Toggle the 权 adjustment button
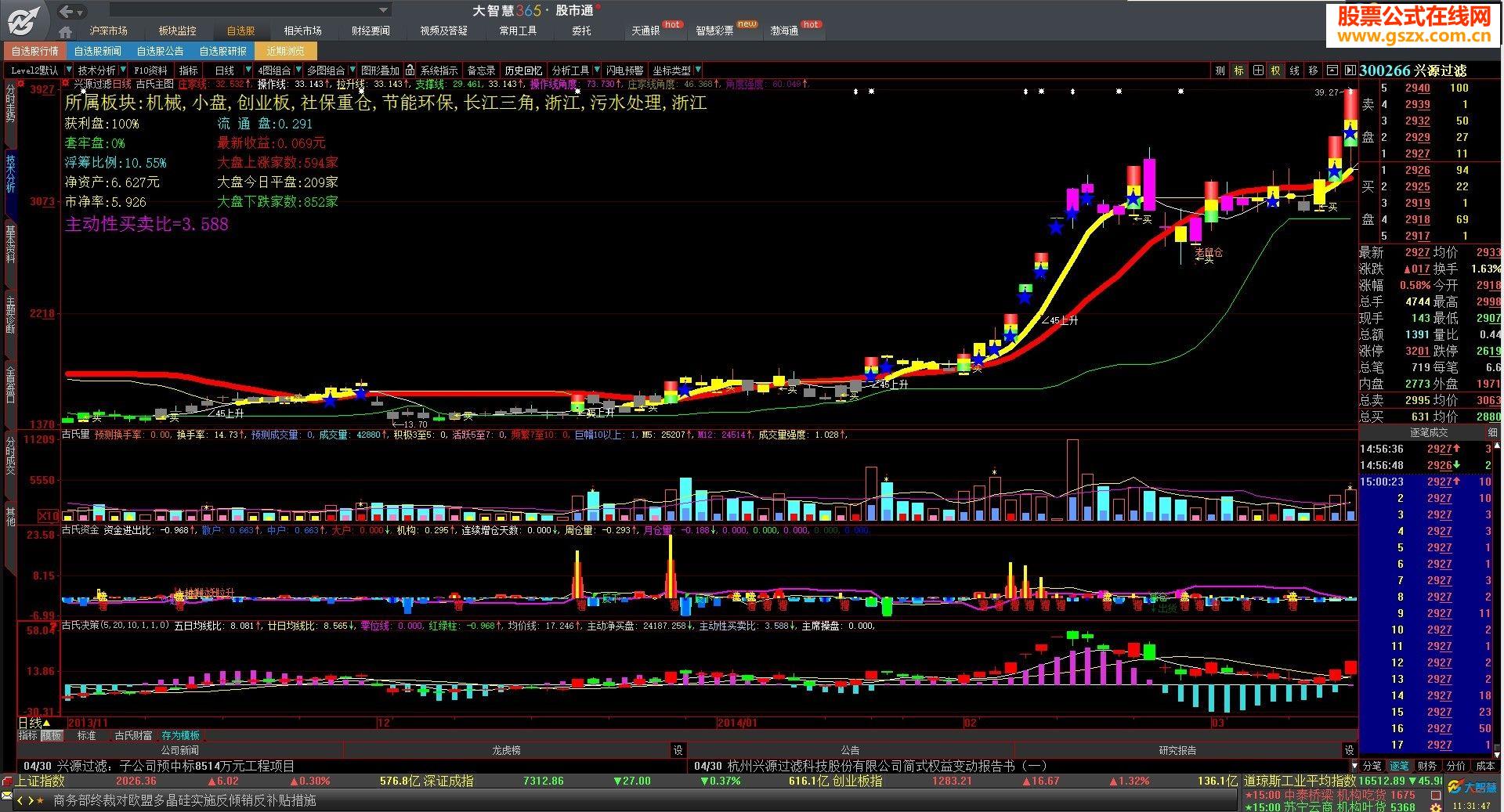This screenshot has width=1504, height=812. tap(1275, 70)
